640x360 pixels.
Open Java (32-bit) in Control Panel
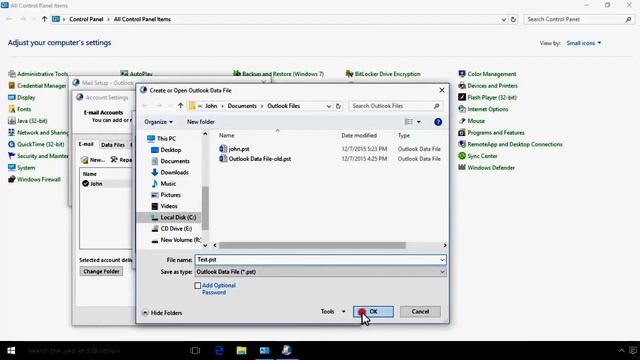pyautogui.click(x=28, y=121)
